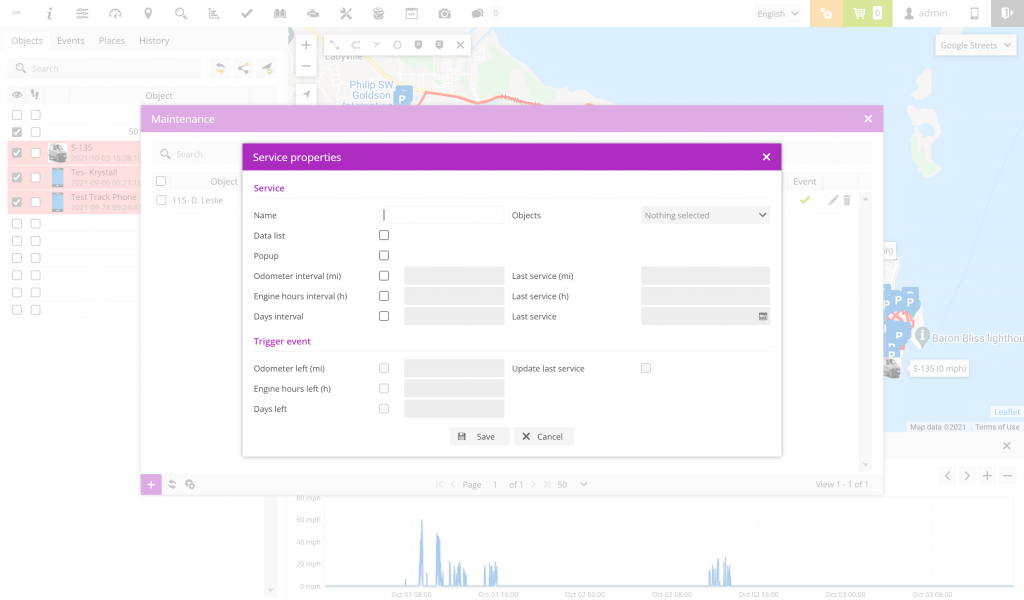Click the map pin show point icon
Screen dimensions: 1024x600
point(148,13)
